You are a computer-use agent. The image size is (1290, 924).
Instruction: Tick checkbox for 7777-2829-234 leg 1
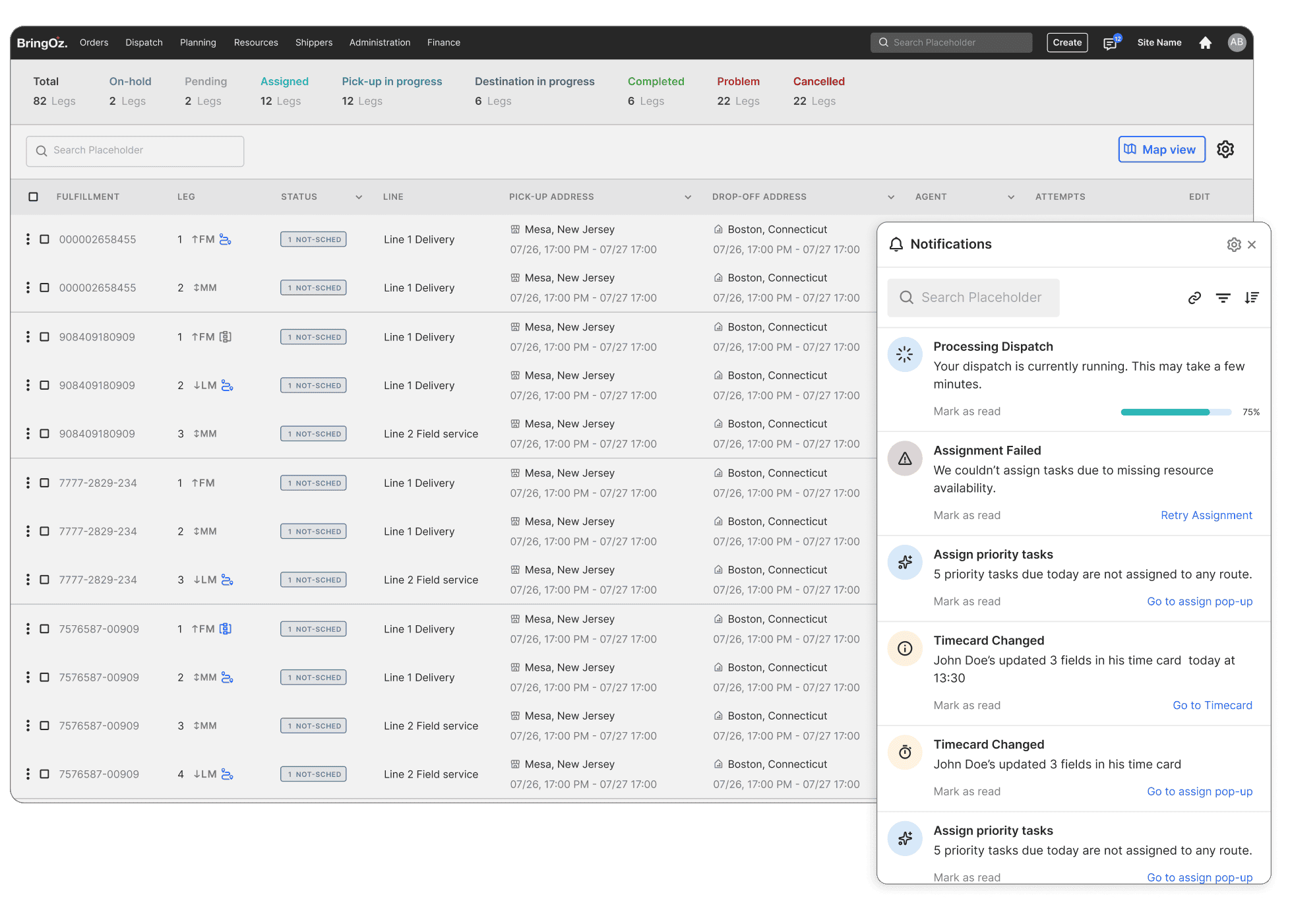44,483
